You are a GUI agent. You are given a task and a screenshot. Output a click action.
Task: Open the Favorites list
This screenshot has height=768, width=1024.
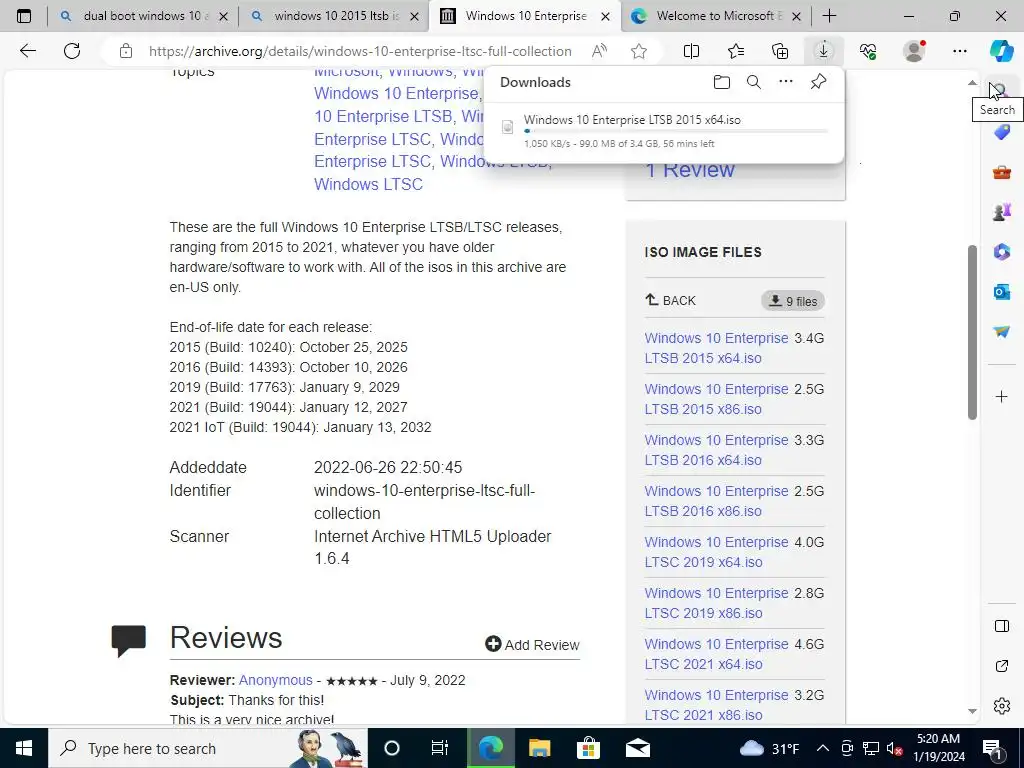[736, 51]
